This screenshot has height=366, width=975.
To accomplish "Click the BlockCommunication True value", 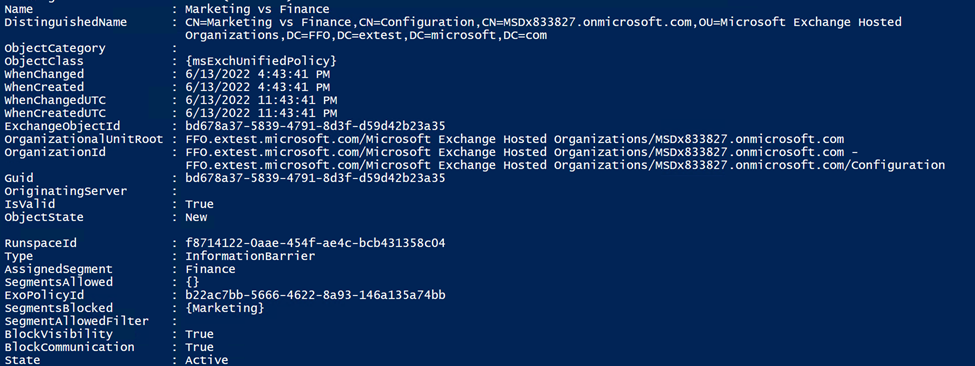I will pyautogui.click(x=199, y=347).
